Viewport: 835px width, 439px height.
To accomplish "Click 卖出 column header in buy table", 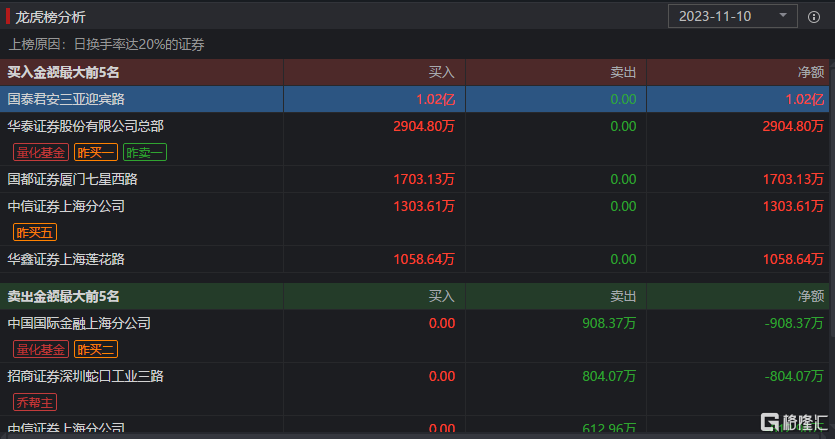I will coord(623,72).
